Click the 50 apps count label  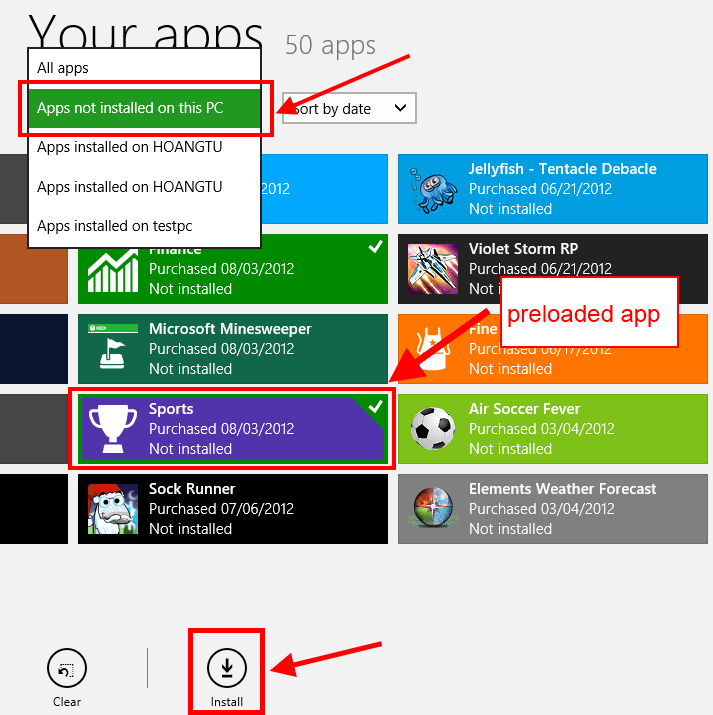(x=330, y=45)
